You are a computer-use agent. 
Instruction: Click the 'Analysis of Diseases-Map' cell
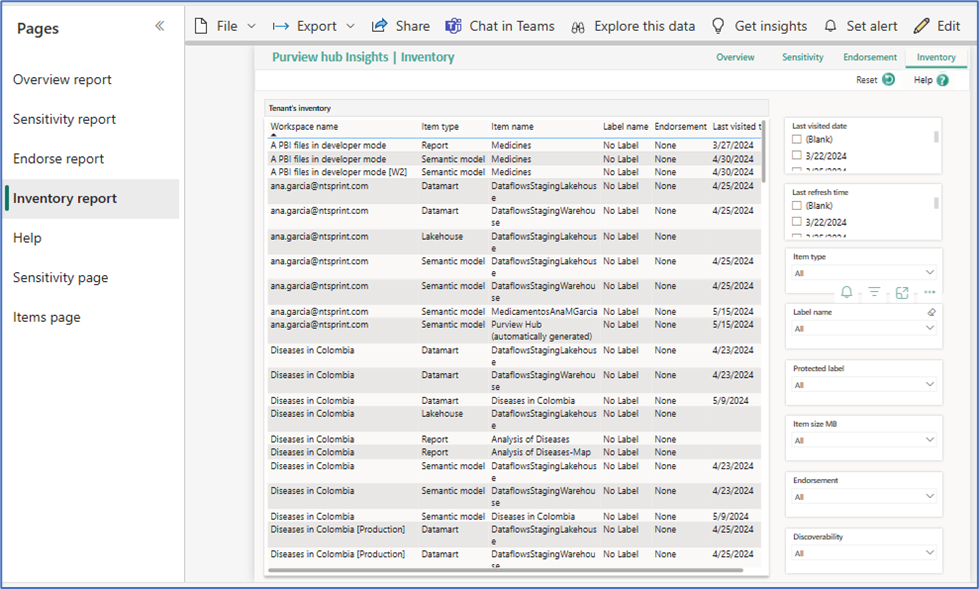click(x=541, y=452)
